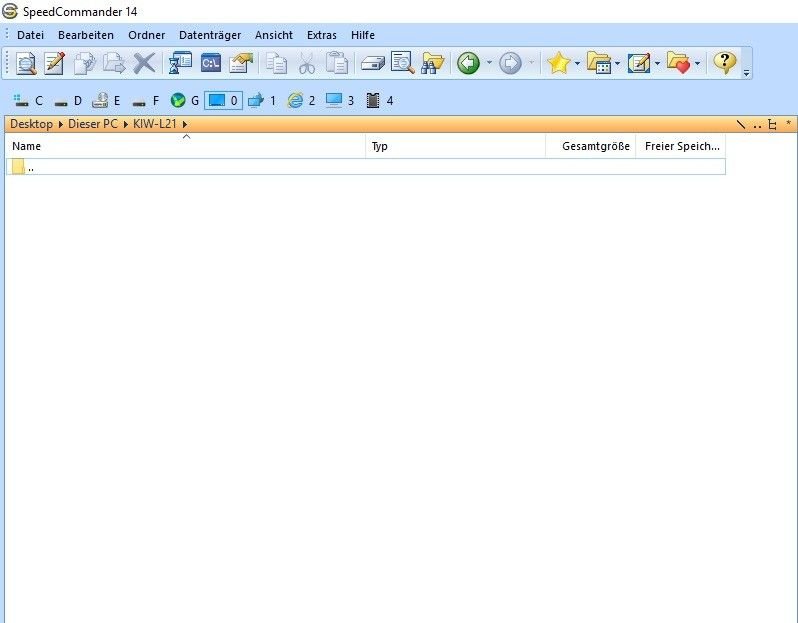Open the Extras menu
This screenshot has width=798, height=623.
(x=322, y=35)
